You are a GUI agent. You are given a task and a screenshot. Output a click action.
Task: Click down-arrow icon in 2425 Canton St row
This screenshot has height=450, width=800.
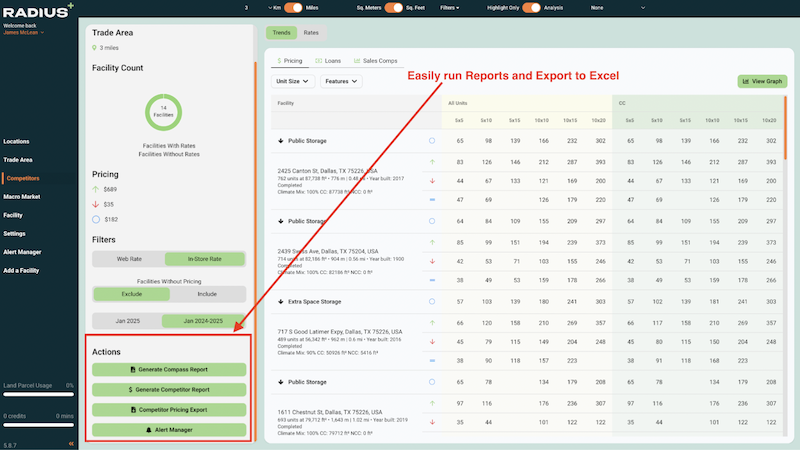(x=432, y=181)
